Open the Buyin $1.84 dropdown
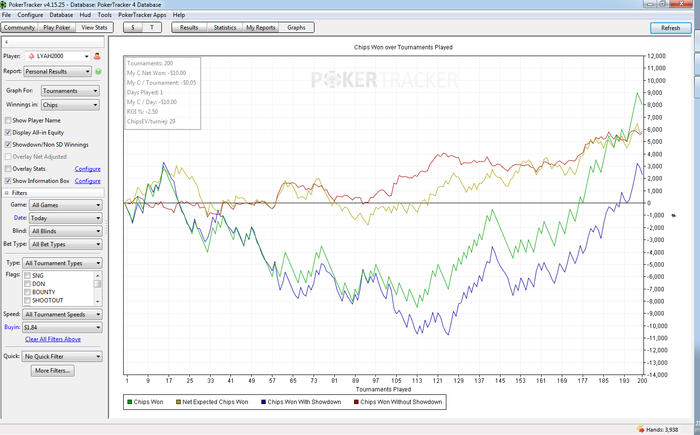The width and height of the screenshot is (700, 435). click(x=62, y=327)
